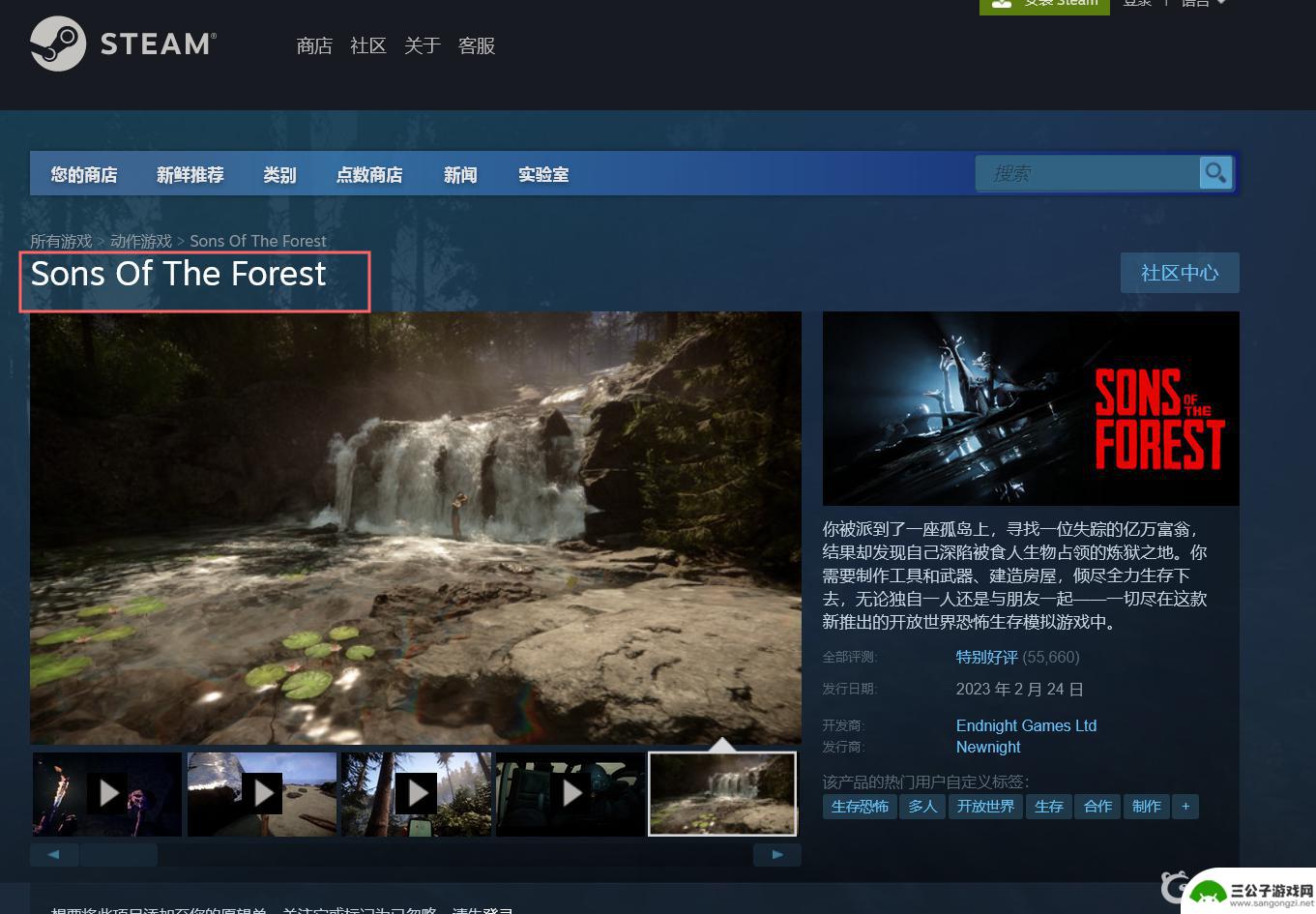Click the Steam logo icon
This screenshot has height=914, width=1316.
[x=58, y=44]
